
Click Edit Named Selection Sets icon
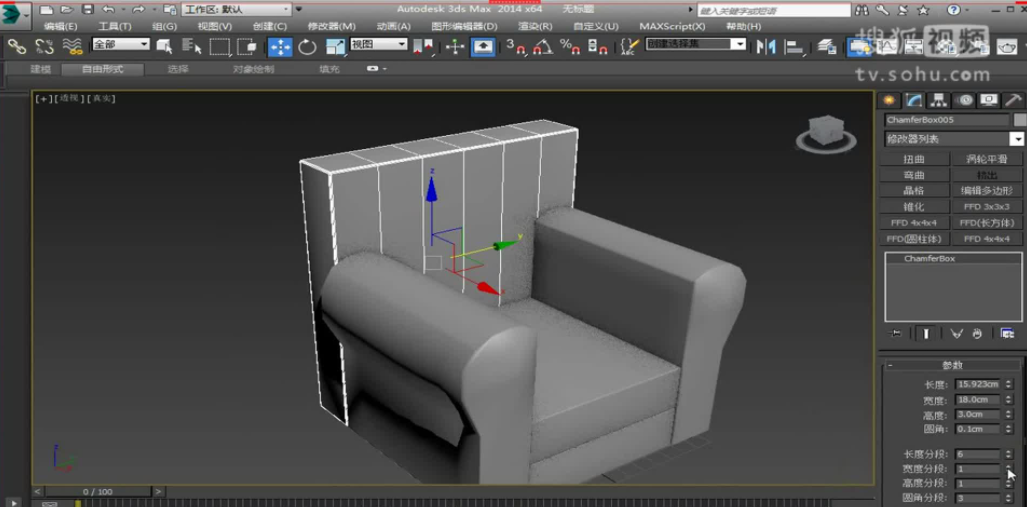point(629,47)
